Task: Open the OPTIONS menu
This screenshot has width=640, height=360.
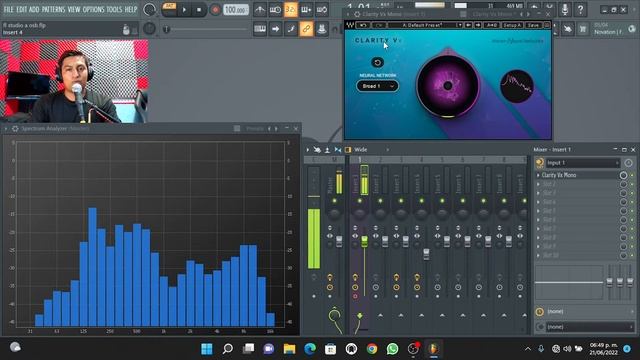Action: point(93,9)
